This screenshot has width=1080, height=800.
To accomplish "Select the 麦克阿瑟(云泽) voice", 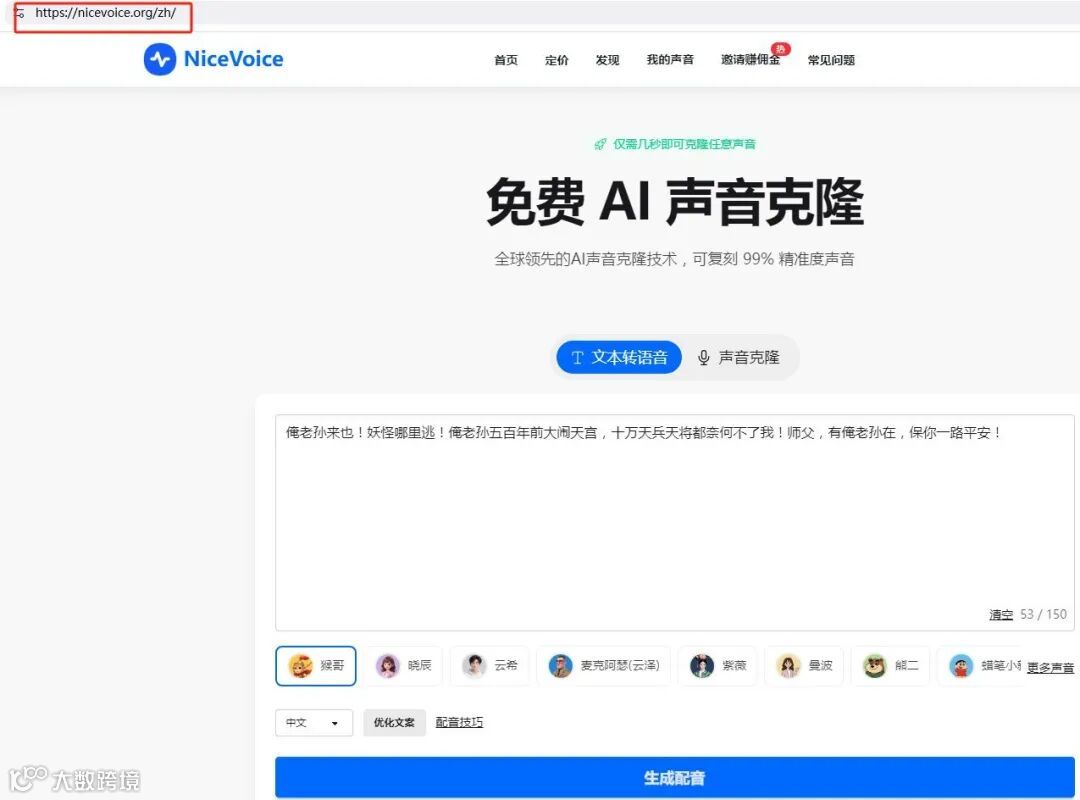I will point(603,666).
